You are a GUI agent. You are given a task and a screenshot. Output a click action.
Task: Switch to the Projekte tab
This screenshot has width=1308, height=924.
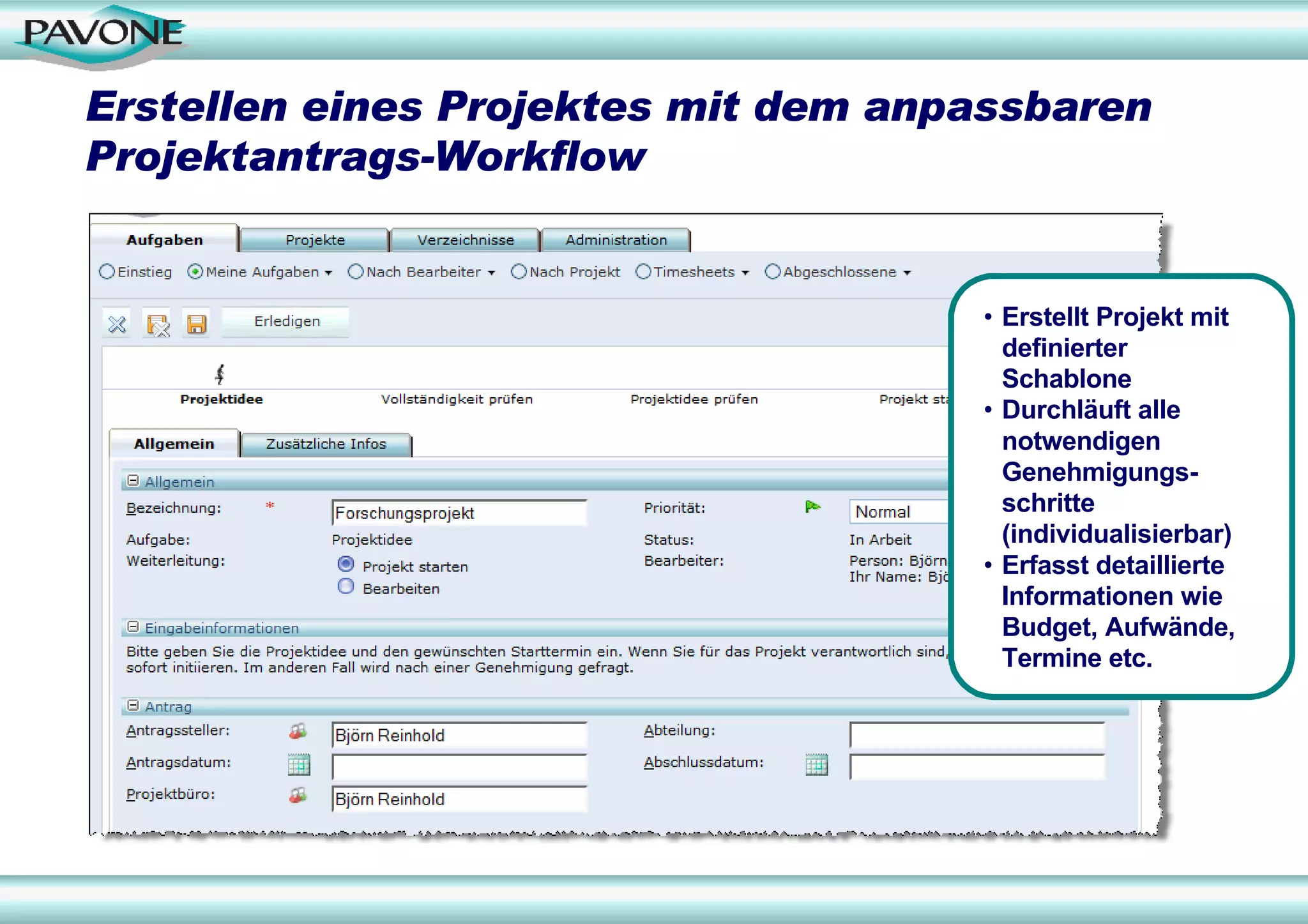tap(316, 240)
